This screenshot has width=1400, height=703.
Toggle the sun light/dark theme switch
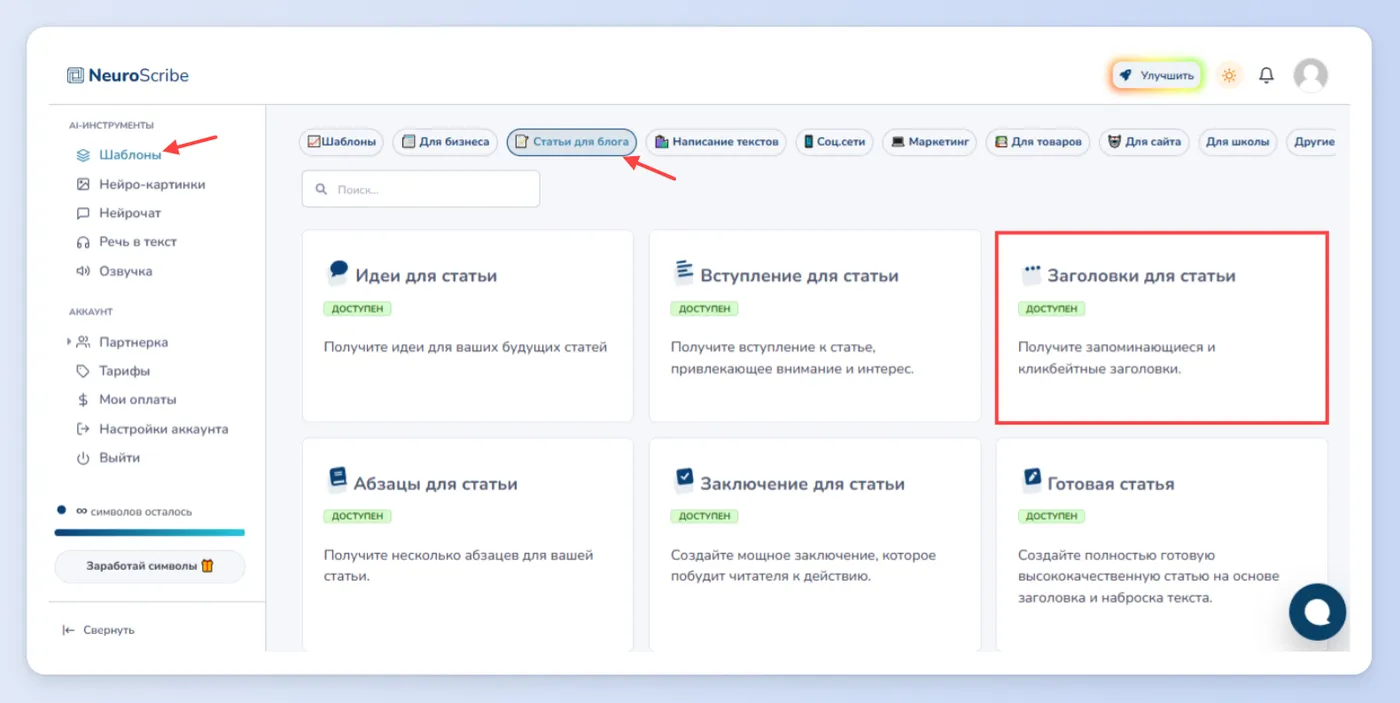click(x=1229, y=75)
